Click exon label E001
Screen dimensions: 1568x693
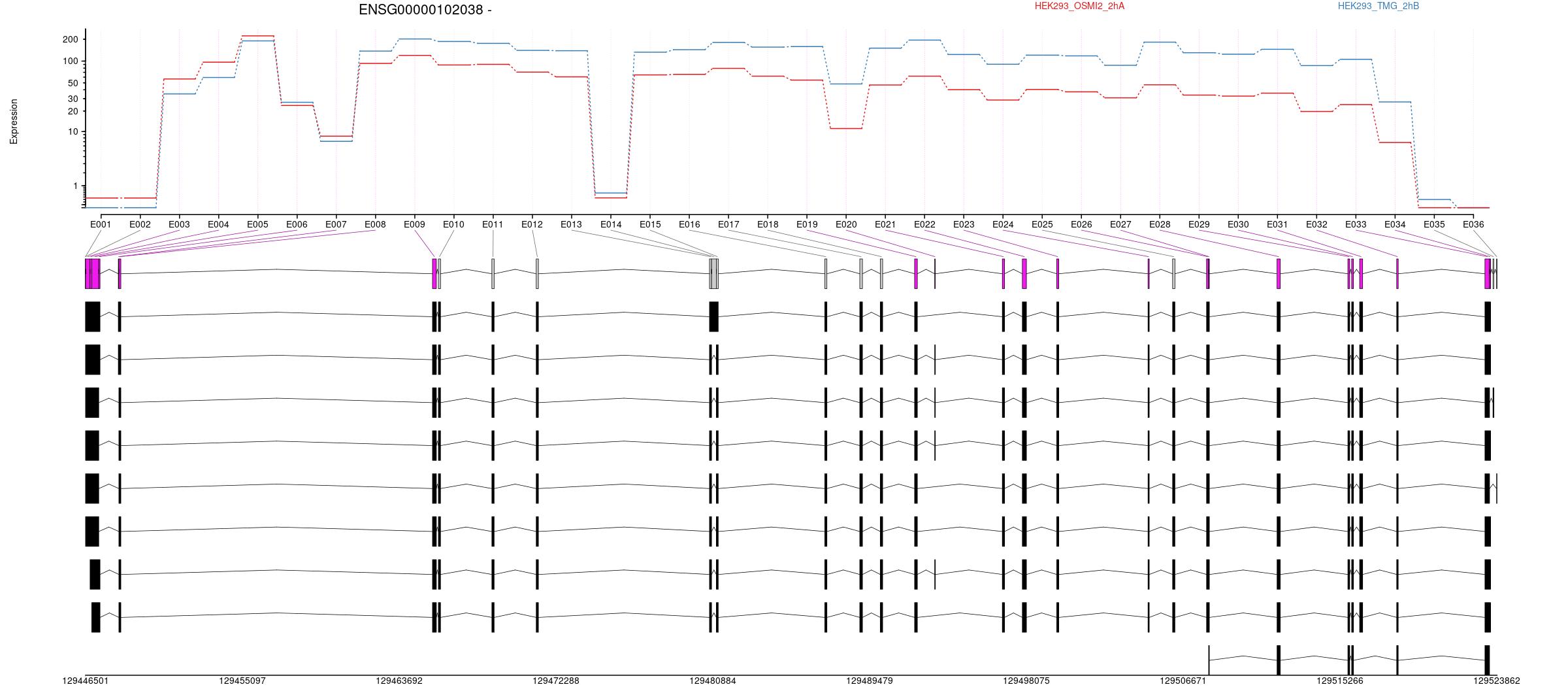click(x=101, y=224)
